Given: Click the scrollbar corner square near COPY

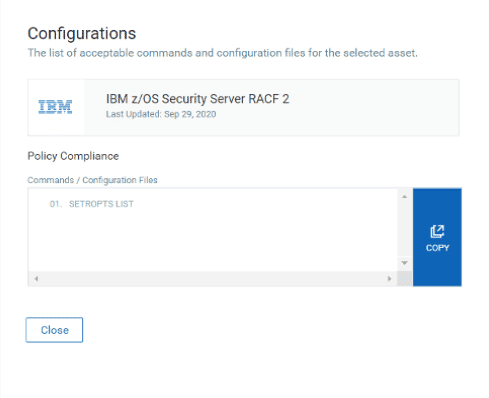Looking at the screenshot, I should [x=405, y=279].
